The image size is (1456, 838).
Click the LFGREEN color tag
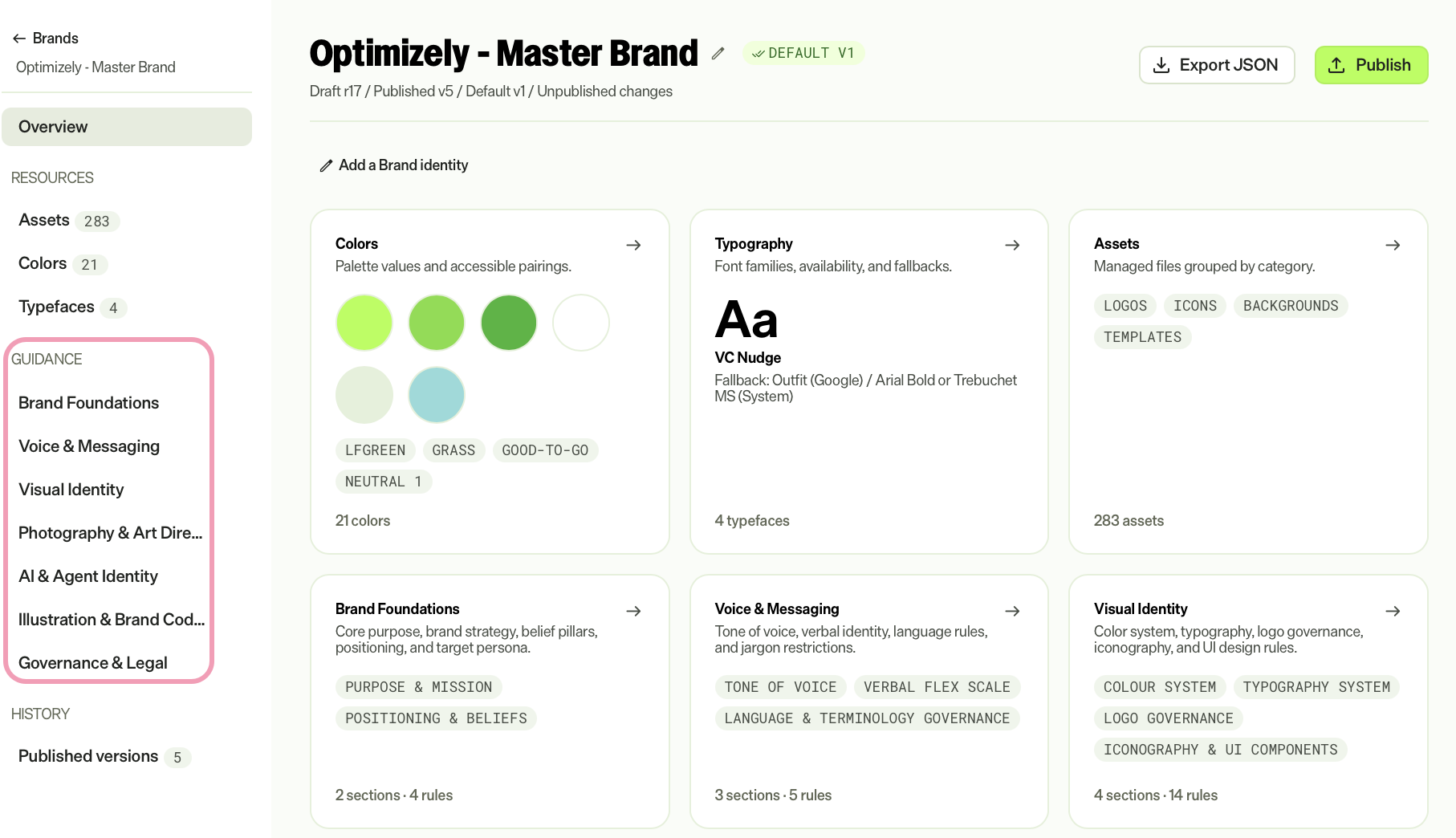376,450
